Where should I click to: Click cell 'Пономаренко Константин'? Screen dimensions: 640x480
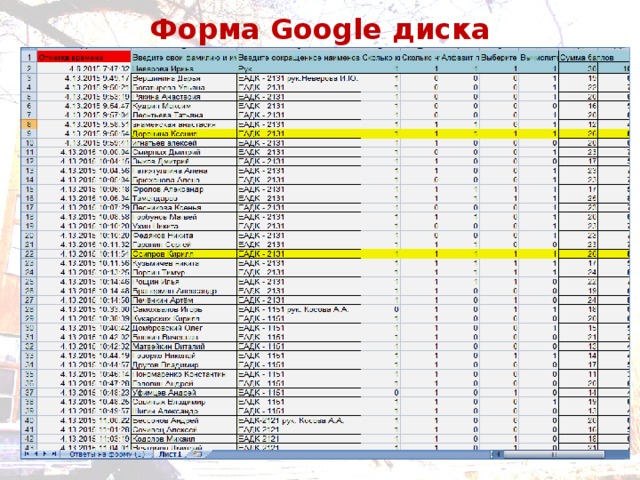[x=184, y=374]
